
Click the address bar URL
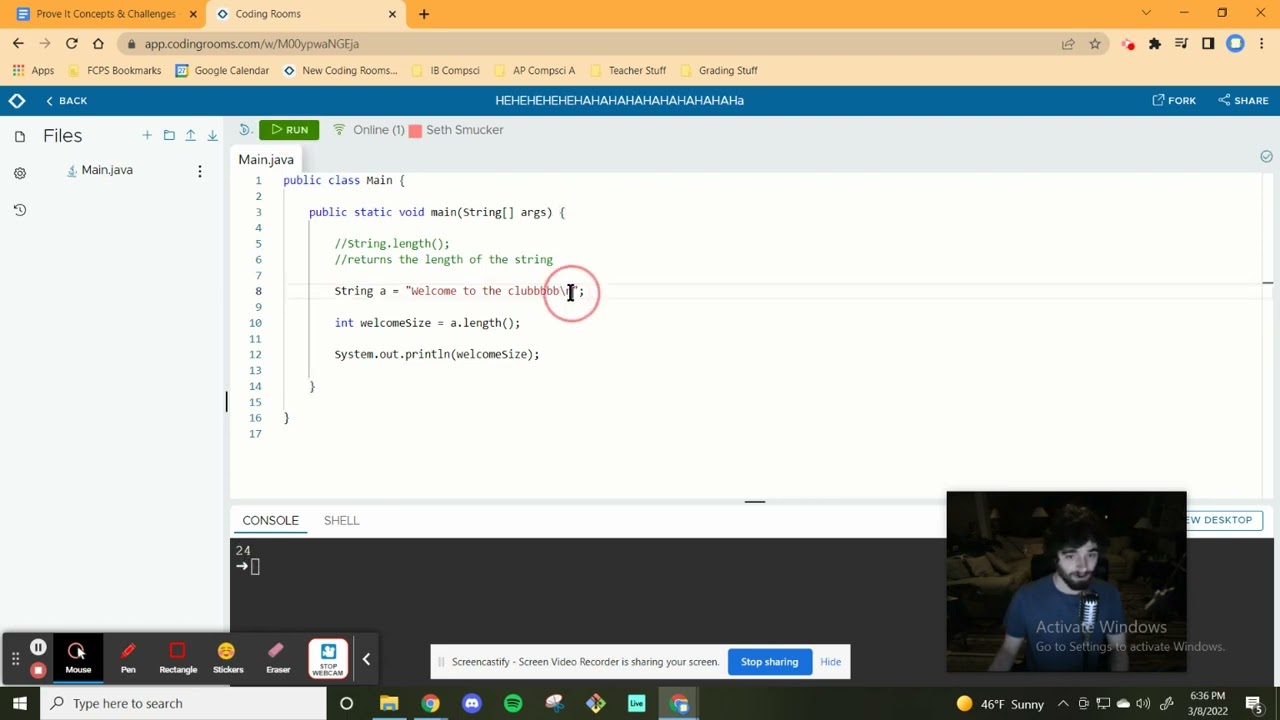251,44
